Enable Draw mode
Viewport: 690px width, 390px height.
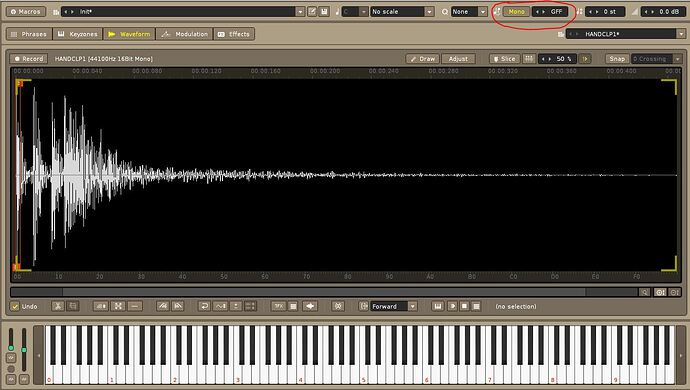[x=422, y=59]
